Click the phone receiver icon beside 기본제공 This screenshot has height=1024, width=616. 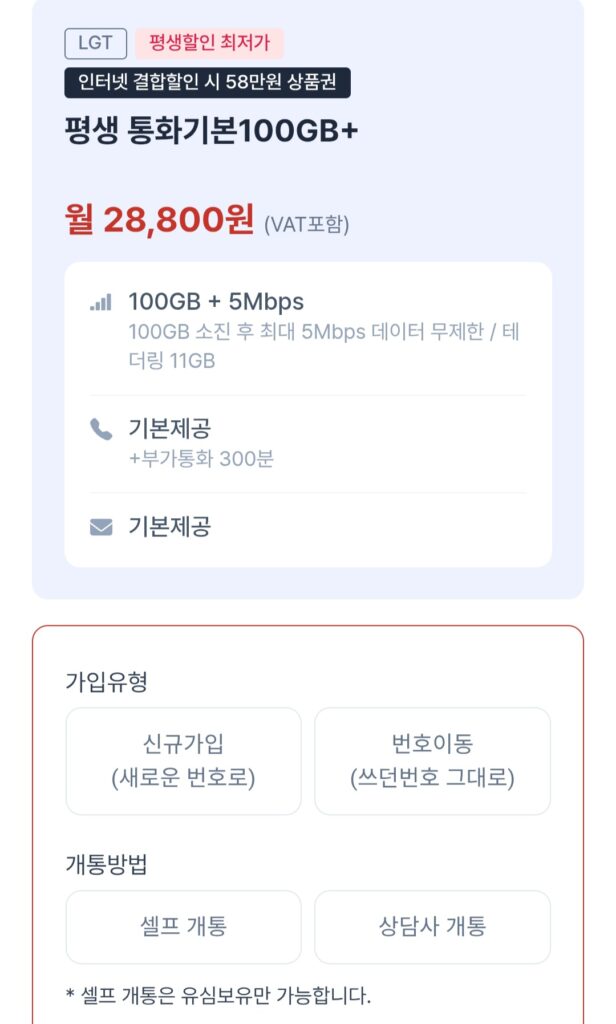point(100,429)
